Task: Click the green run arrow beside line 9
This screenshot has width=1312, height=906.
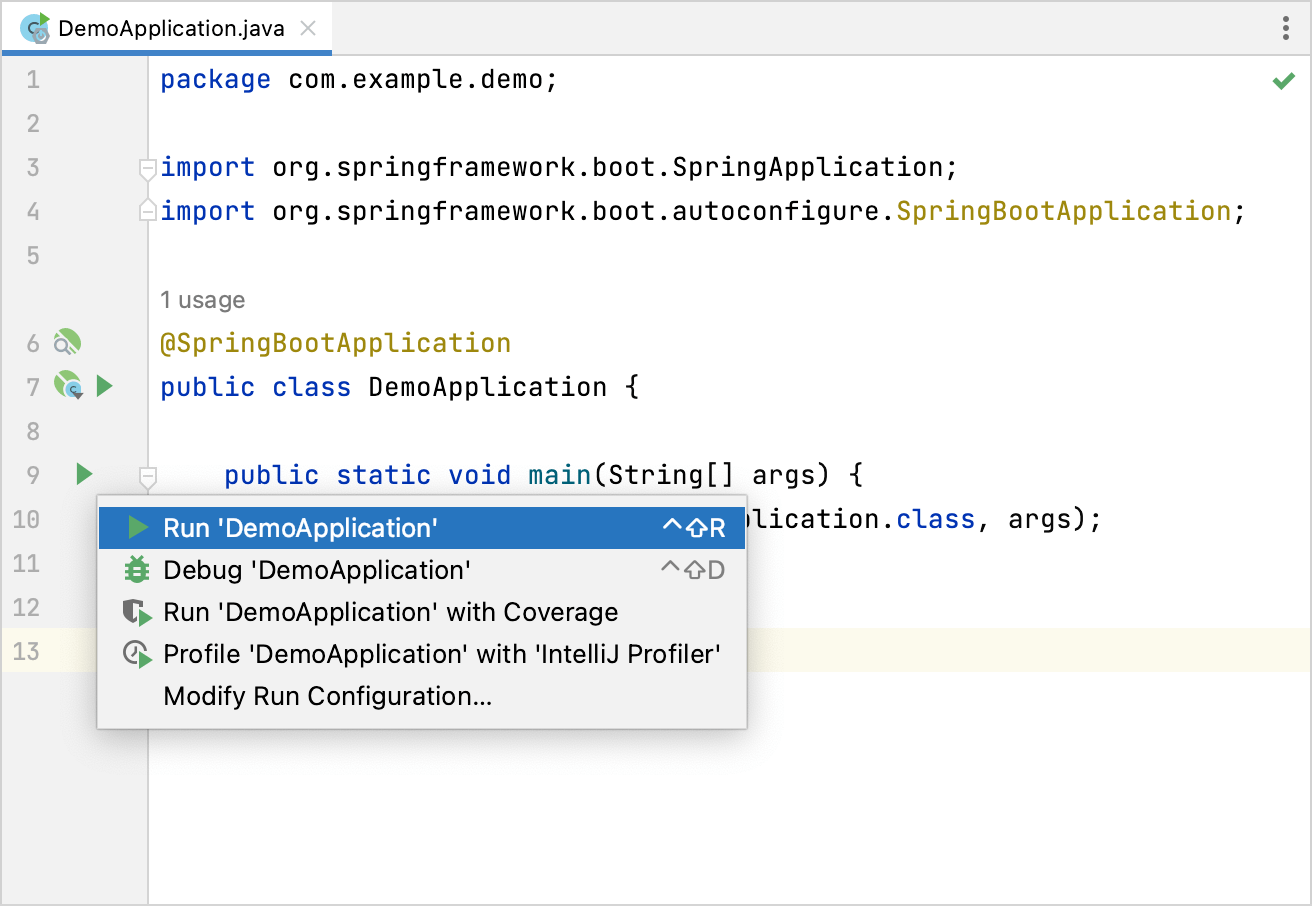Action: click(83, 474)
